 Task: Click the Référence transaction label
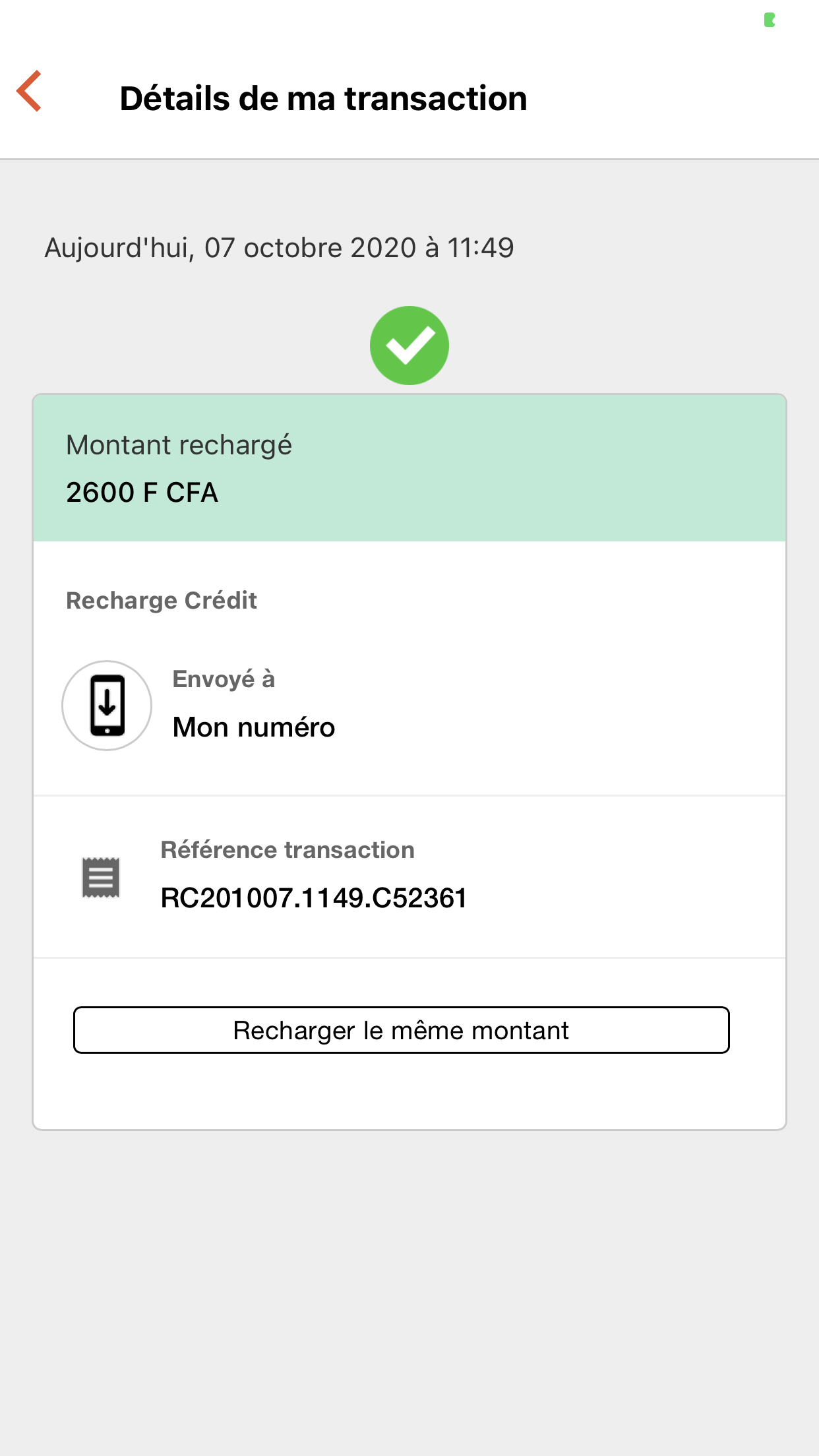[288, 850]
